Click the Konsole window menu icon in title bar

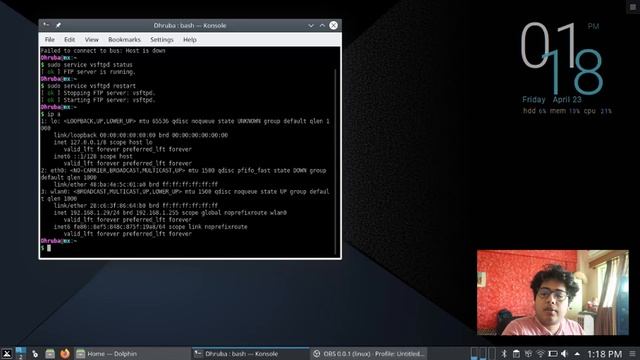click(x=46, y=25)
